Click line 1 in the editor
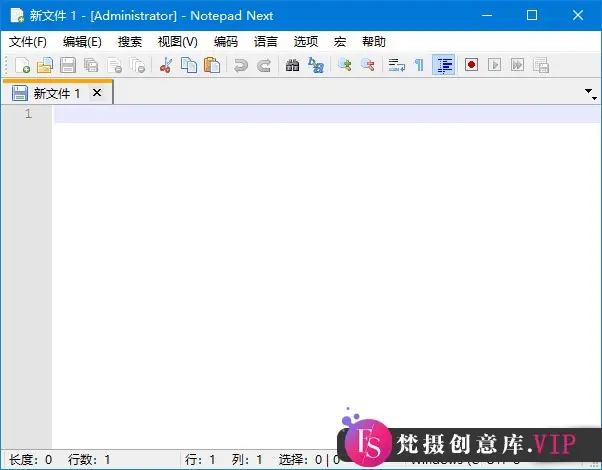The image size is (602, 470). click(327, 114)
